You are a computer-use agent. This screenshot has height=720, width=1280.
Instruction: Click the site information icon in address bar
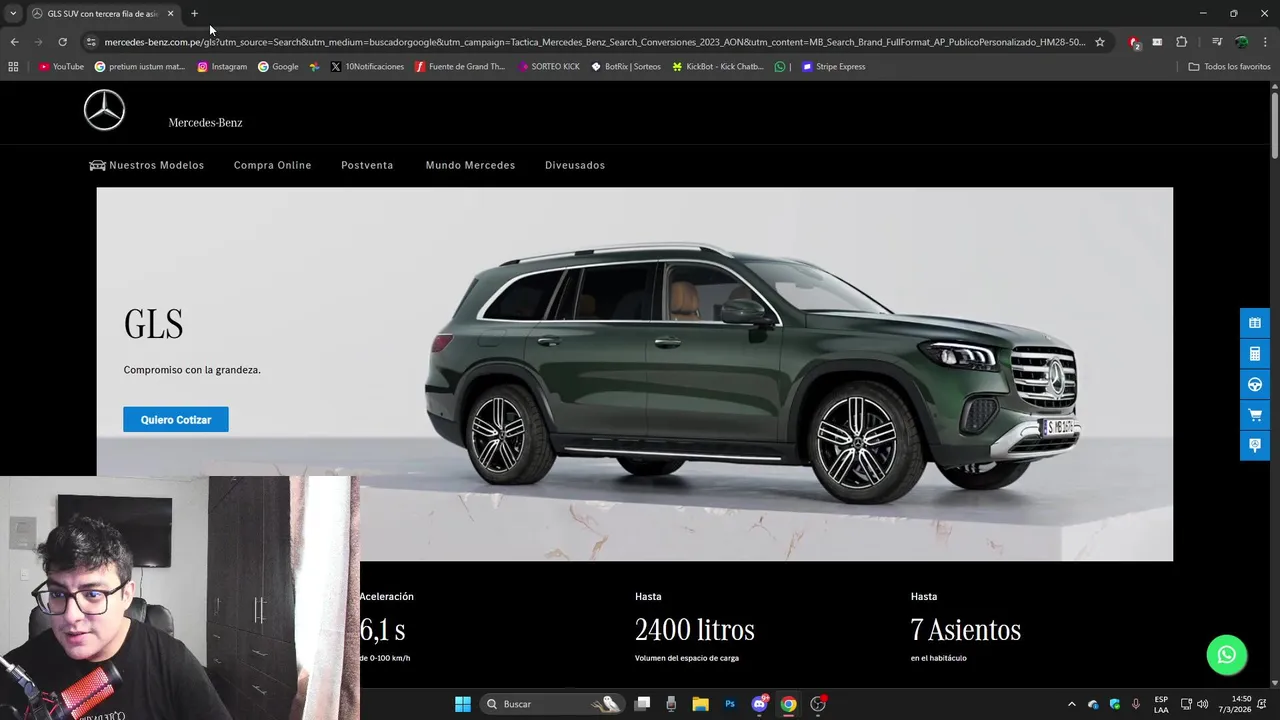pos(91,42)
